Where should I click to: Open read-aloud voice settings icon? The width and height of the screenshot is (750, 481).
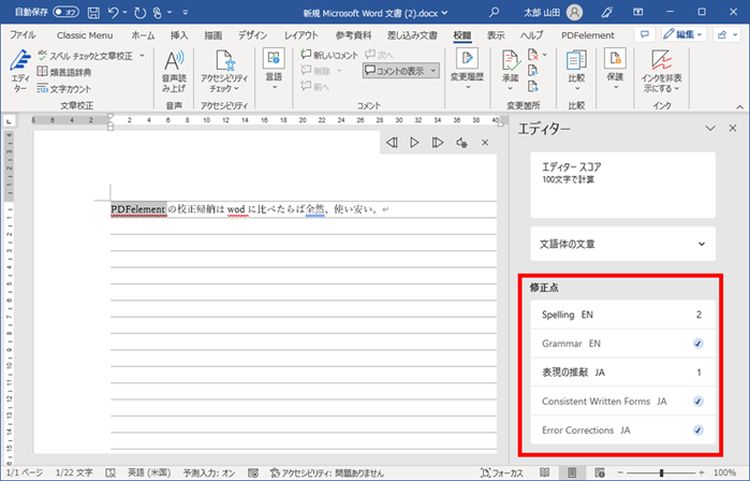pyautogui.click(x=462, y=142)
